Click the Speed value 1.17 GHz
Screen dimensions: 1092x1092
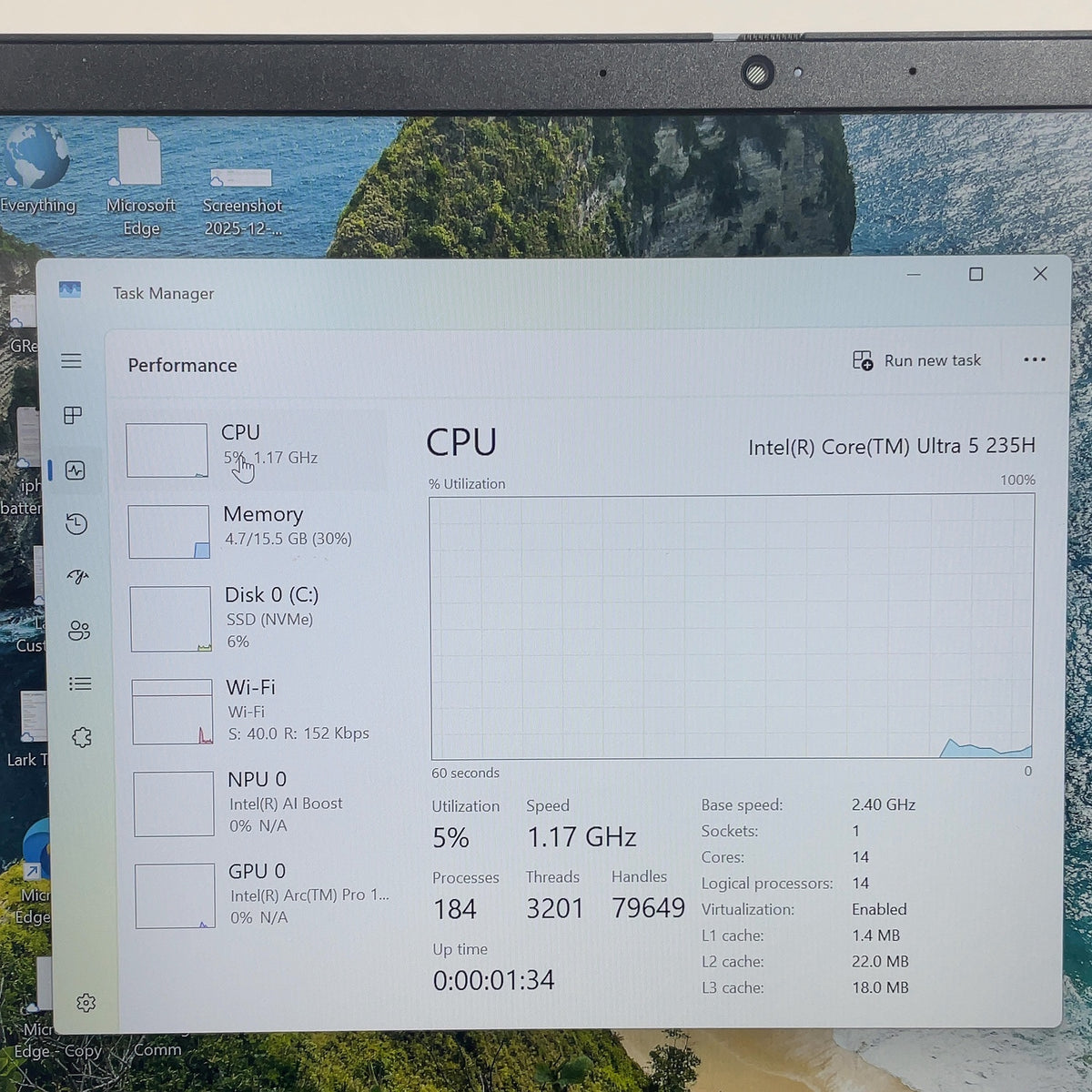581,837
